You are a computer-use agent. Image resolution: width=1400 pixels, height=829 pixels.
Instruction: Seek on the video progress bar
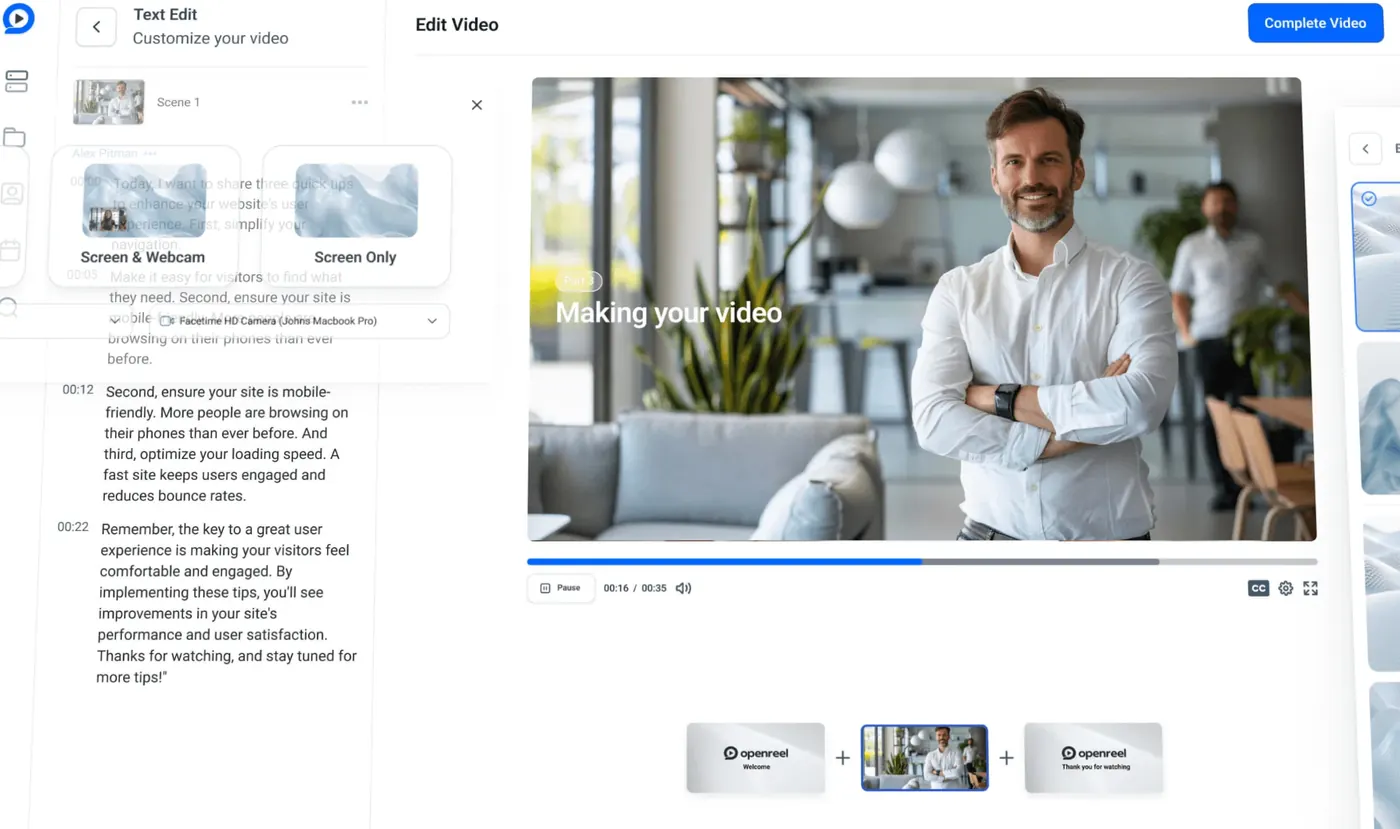(922, 562)
